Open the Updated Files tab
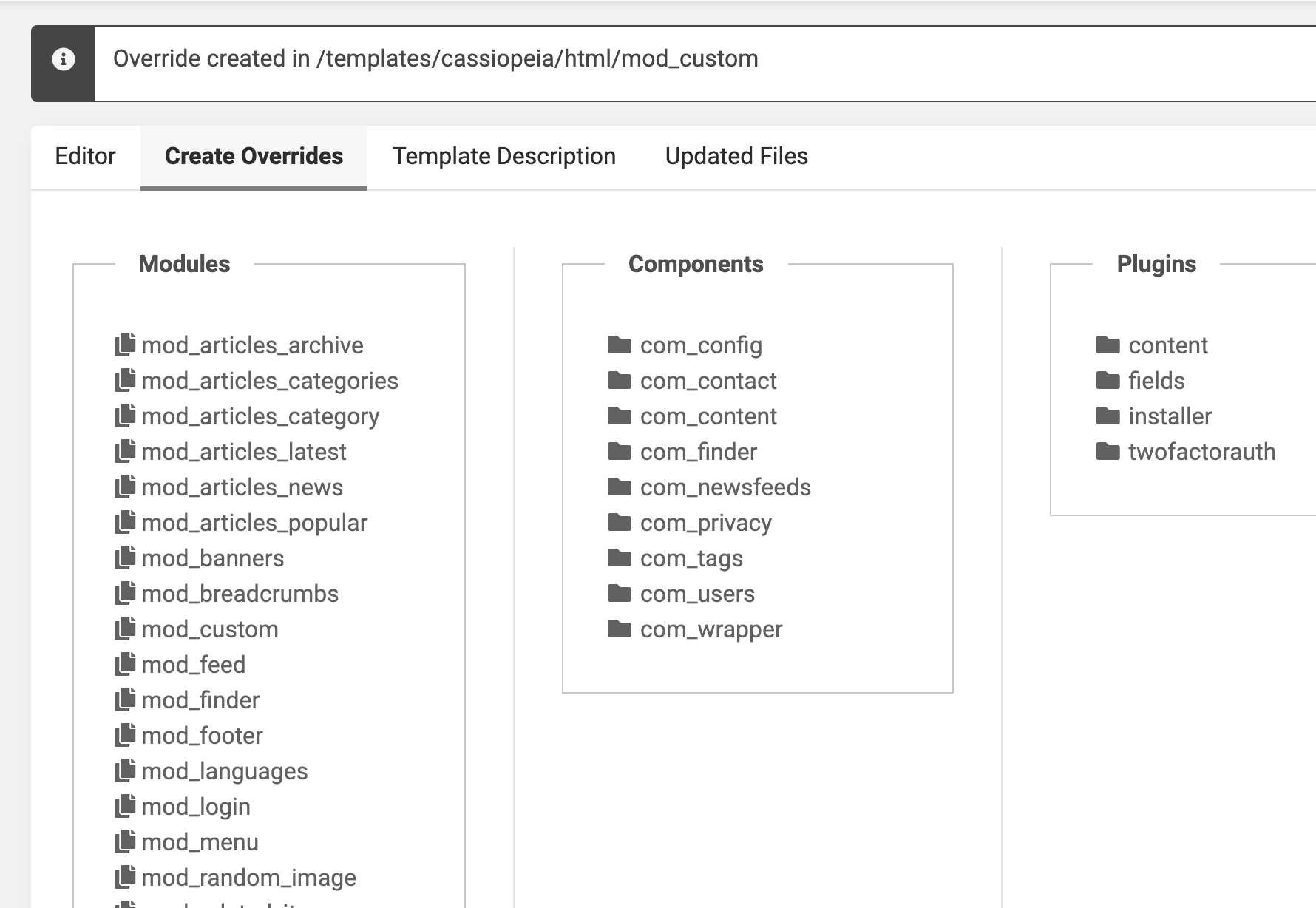The width and height of the screenshot is (1316, 908). pyautogui.click(x=736, y=157)
